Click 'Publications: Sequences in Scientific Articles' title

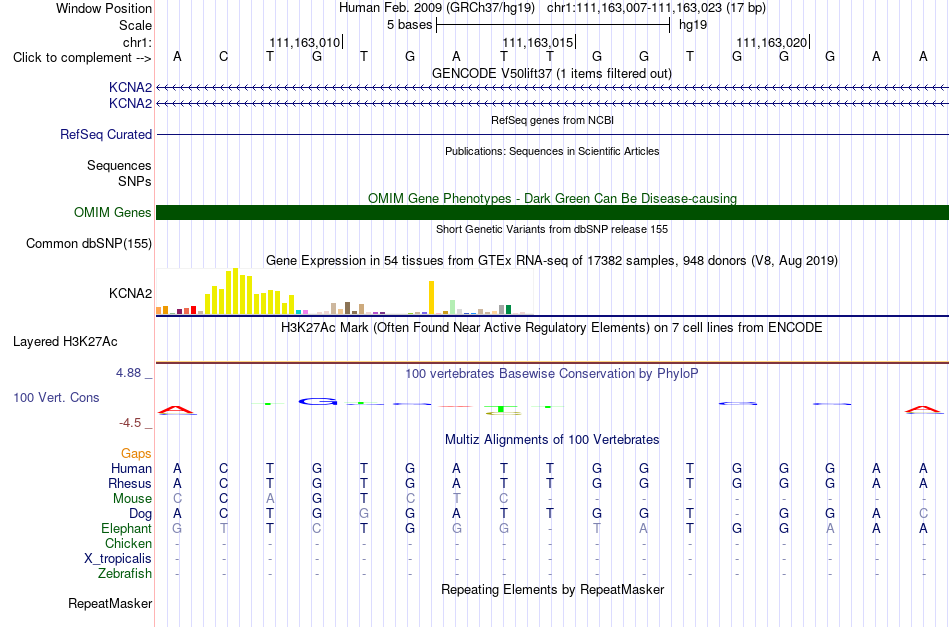point(552,151)
